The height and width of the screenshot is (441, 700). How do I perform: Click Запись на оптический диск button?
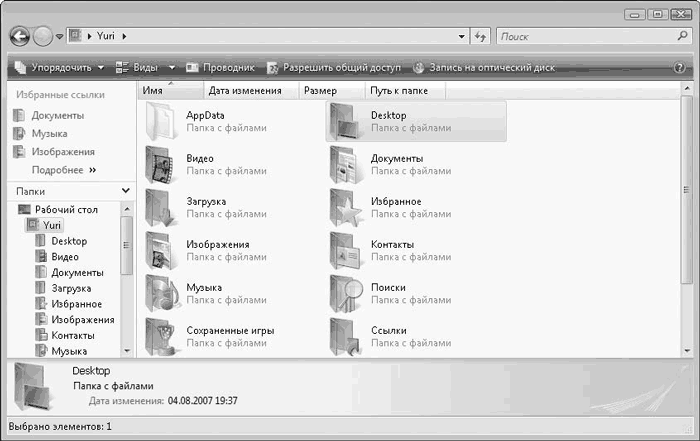tap(484, 68)
